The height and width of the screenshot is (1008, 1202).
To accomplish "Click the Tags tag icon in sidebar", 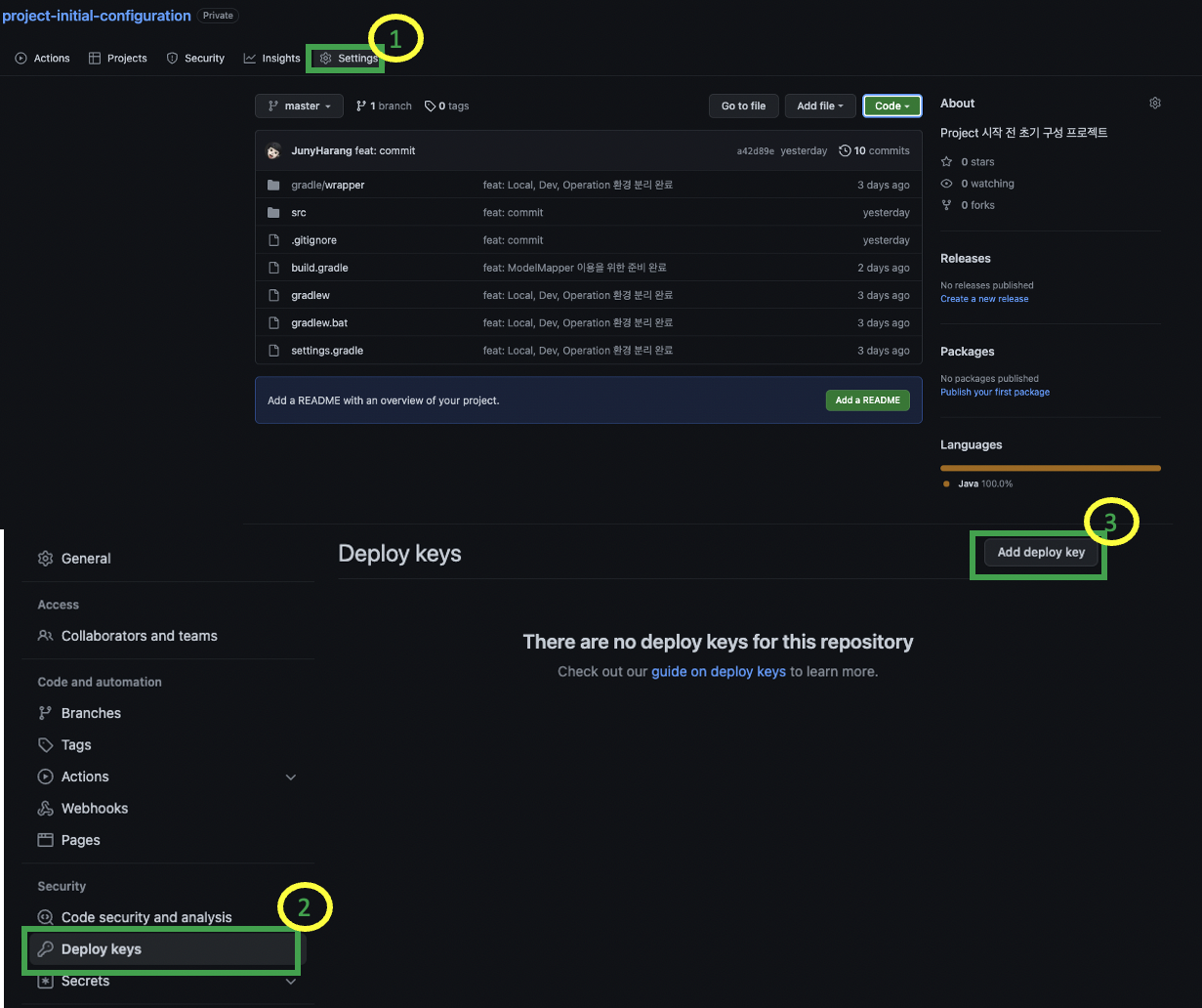I will [x=45, y=745].
